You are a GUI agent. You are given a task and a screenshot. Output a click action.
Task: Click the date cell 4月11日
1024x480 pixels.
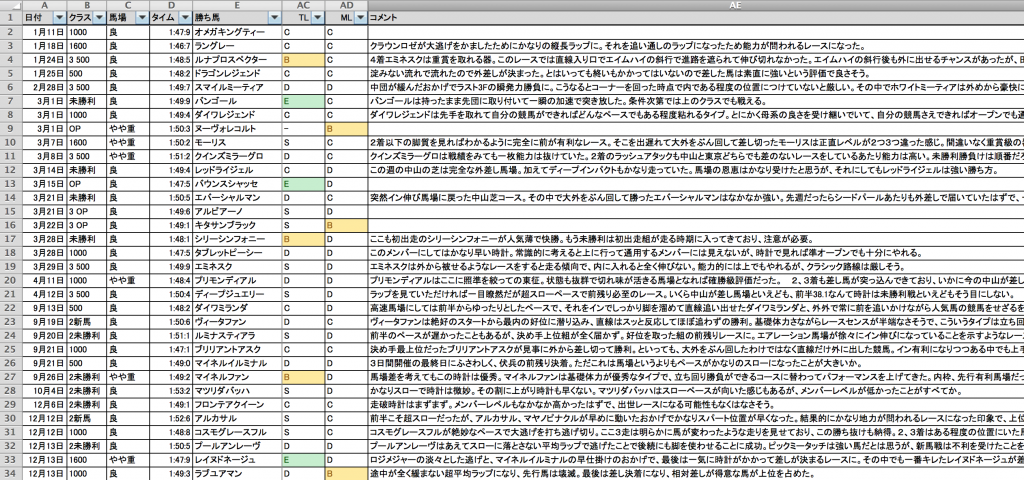pos(44,280)
